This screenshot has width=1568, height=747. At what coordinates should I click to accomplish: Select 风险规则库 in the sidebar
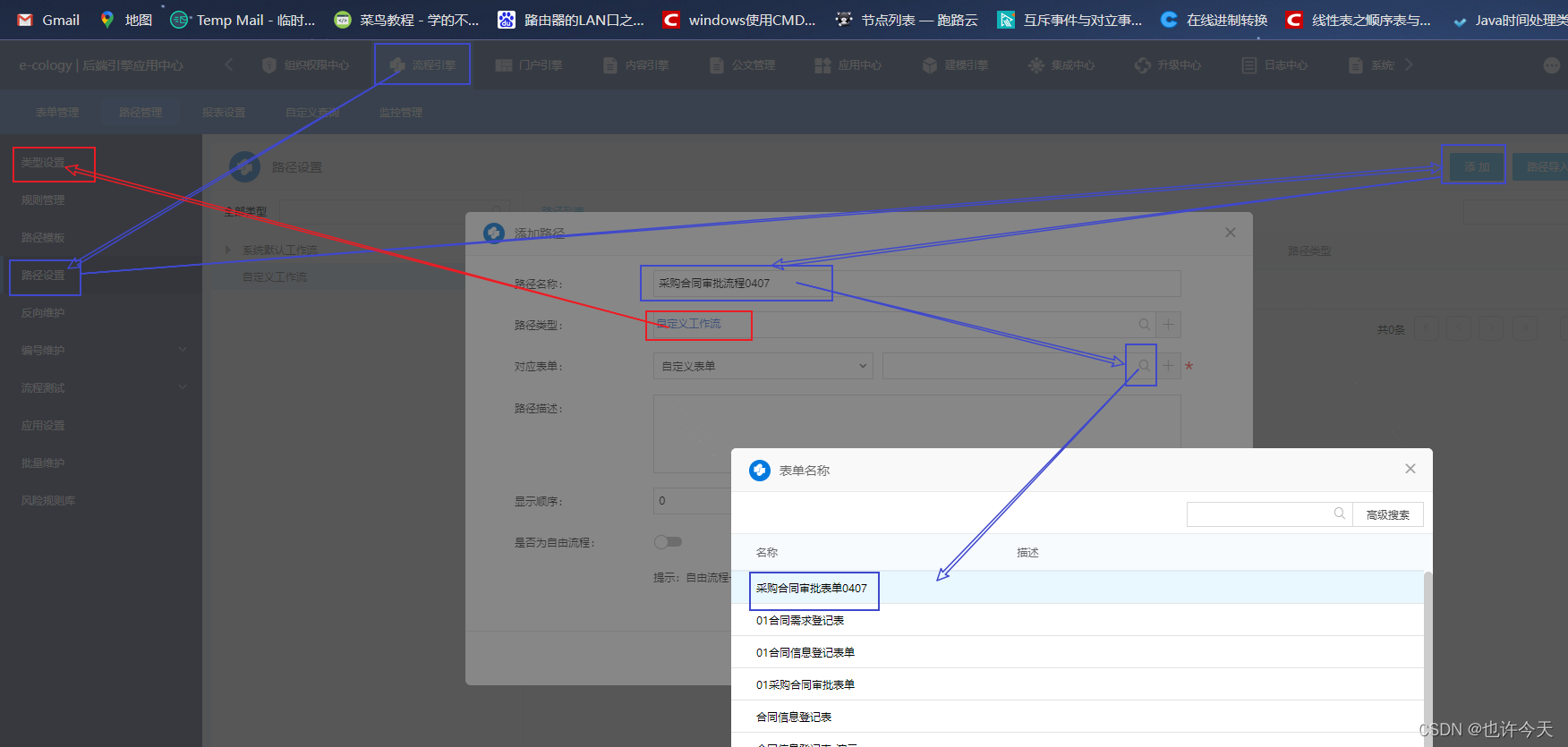[48, 501]
